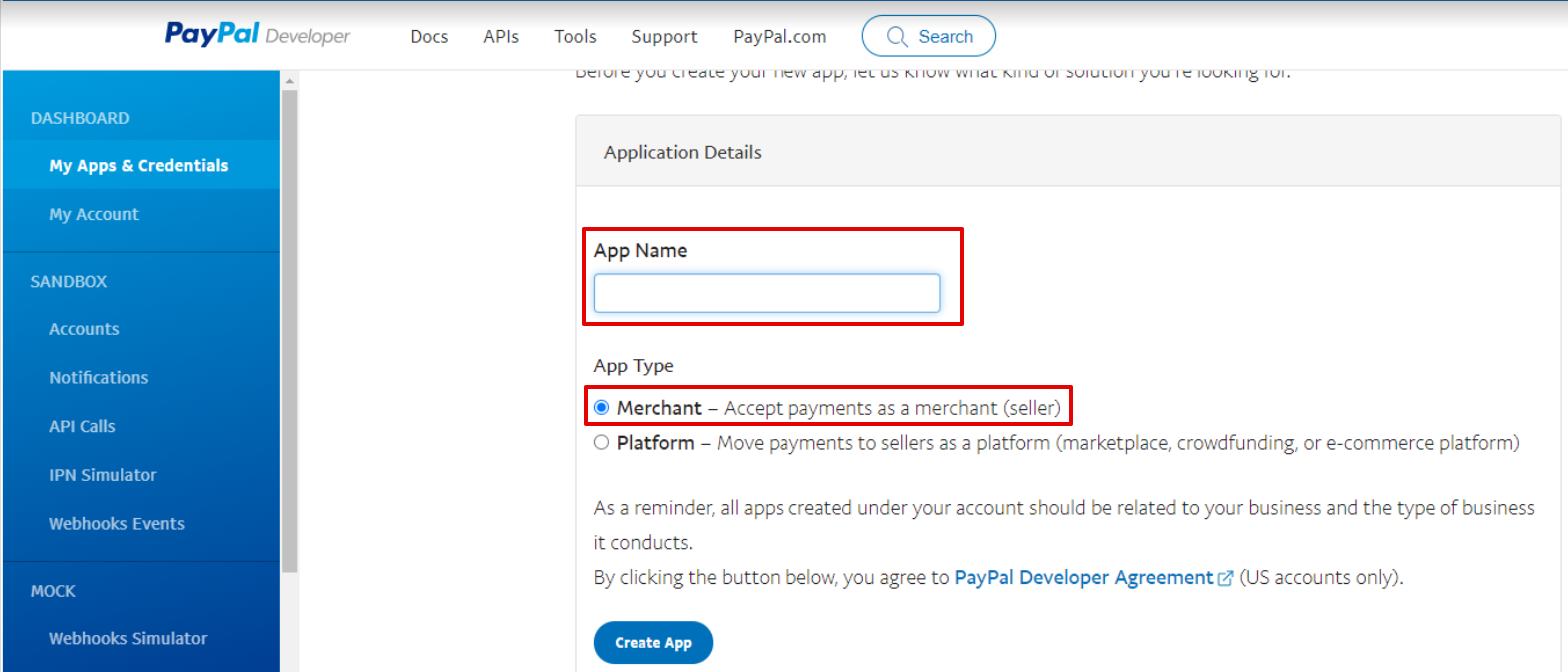1568x672 pixels.
Task: Click the external link icon after Agreement
Action: coord(1225,578)
